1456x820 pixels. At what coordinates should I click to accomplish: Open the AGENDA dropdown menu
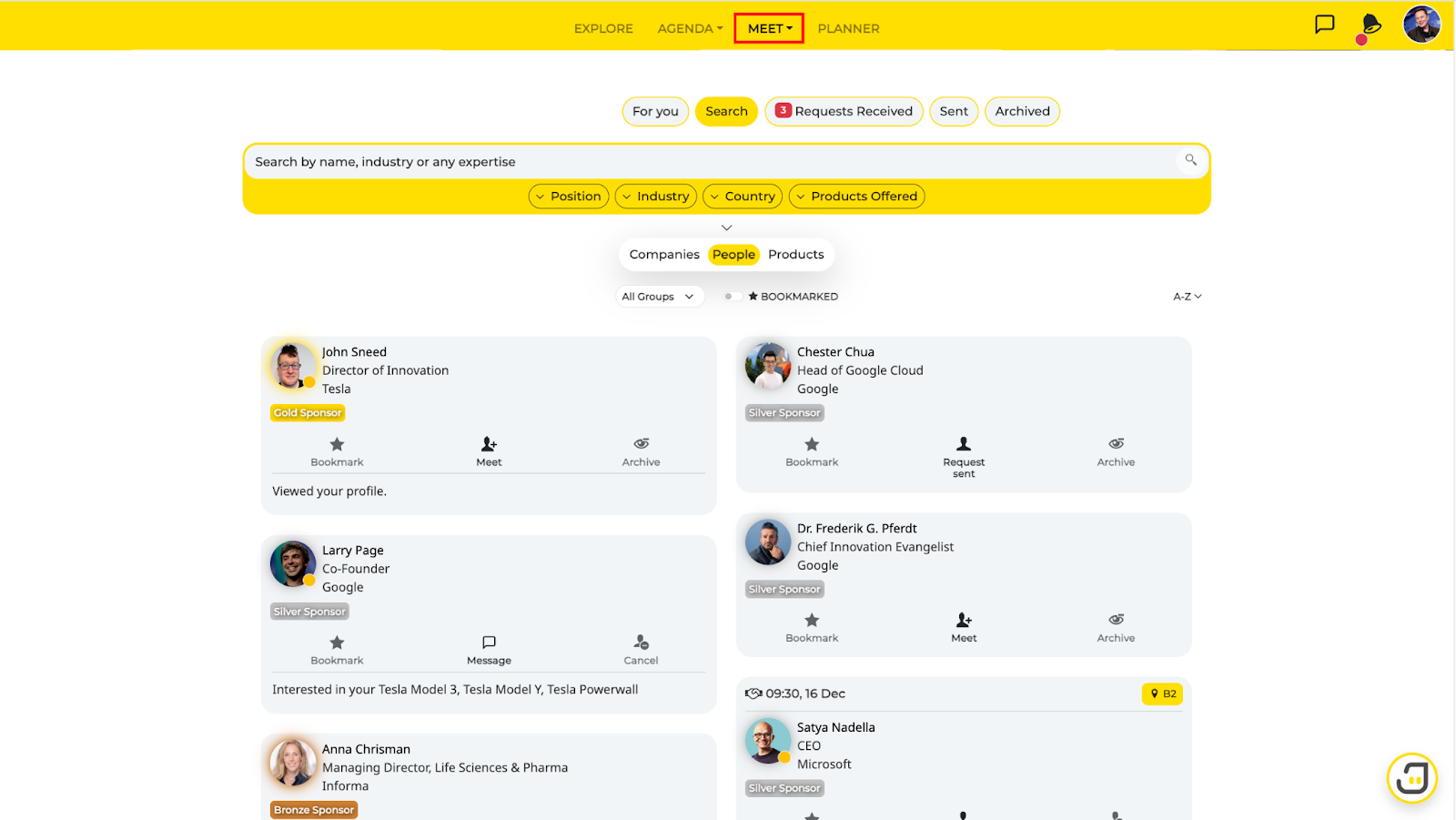(x=690, y=28)
